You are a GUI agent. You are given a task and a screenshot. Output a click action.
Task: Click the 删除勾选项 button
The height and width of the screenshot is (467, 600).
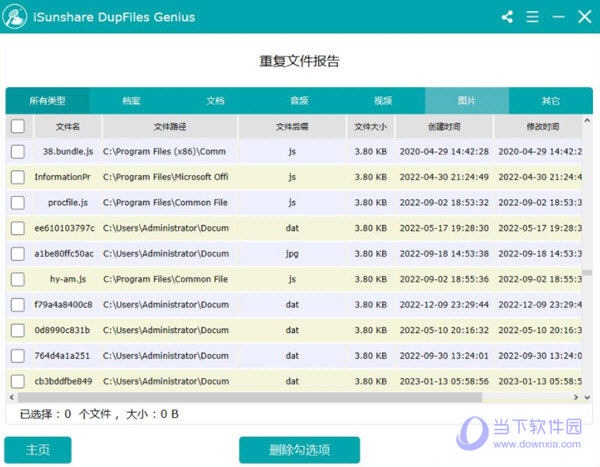coord(300,450)
